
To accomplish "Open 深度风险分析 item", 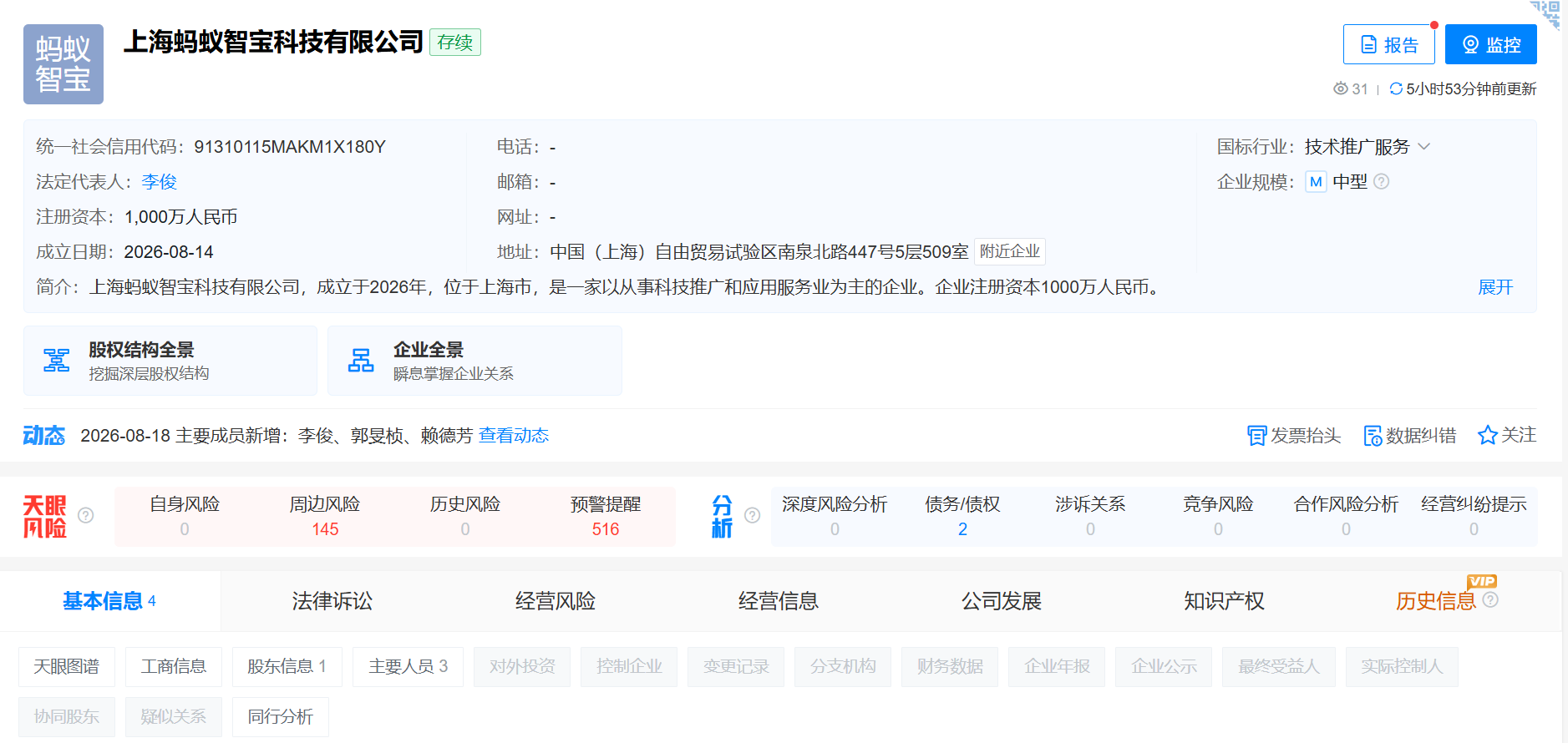I will point(835,516).
